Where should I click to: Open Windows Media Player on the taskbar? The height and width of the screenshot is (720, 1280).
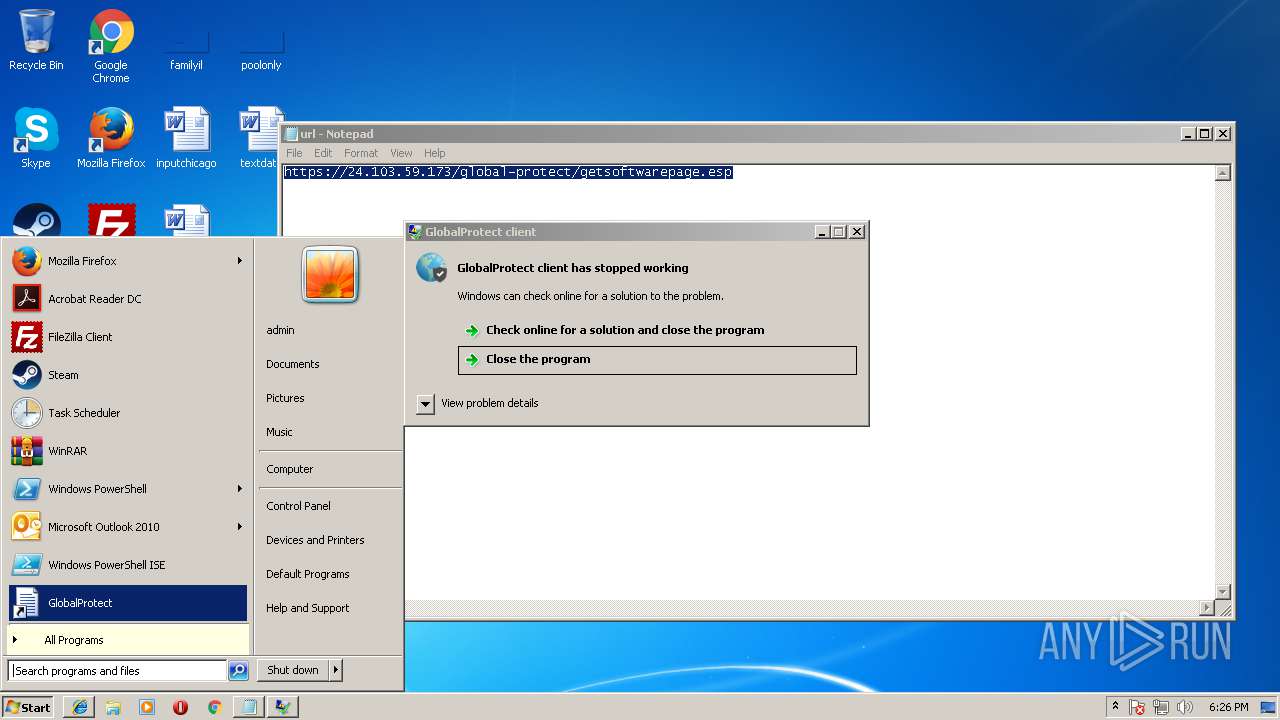[x=147, y=707]
